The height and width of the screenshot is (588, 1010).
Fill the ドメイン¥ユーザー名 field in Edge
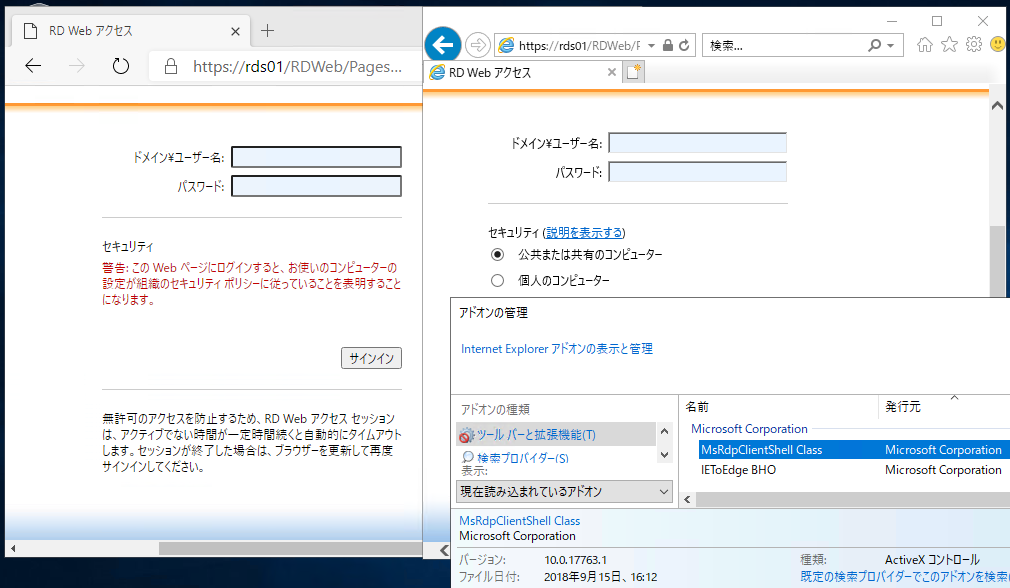[316, 157]
